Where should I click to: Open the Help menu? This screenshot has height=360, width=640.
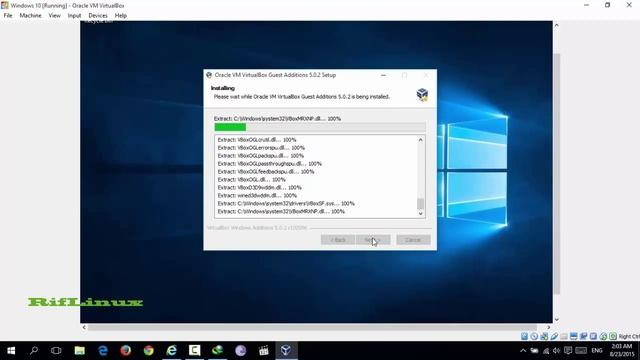click(x=120, y=16)
